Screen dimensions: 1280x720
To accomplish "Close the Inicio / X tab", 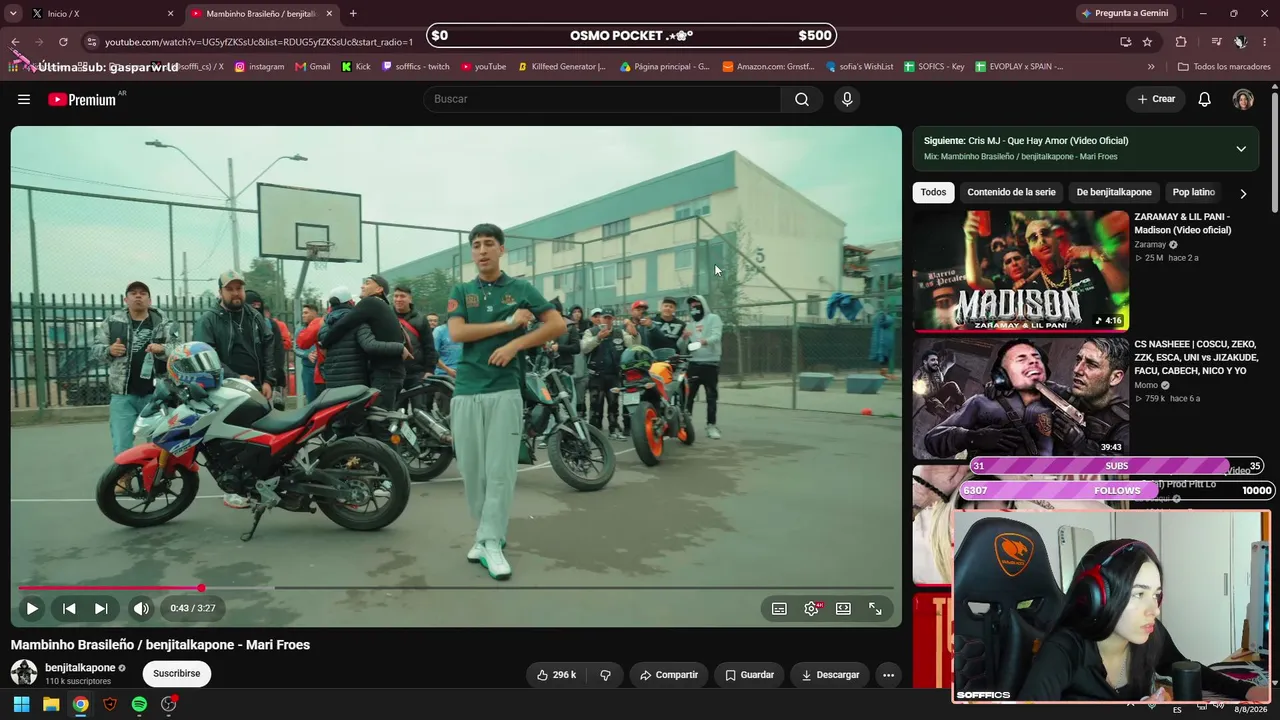I will coord(170,14).
